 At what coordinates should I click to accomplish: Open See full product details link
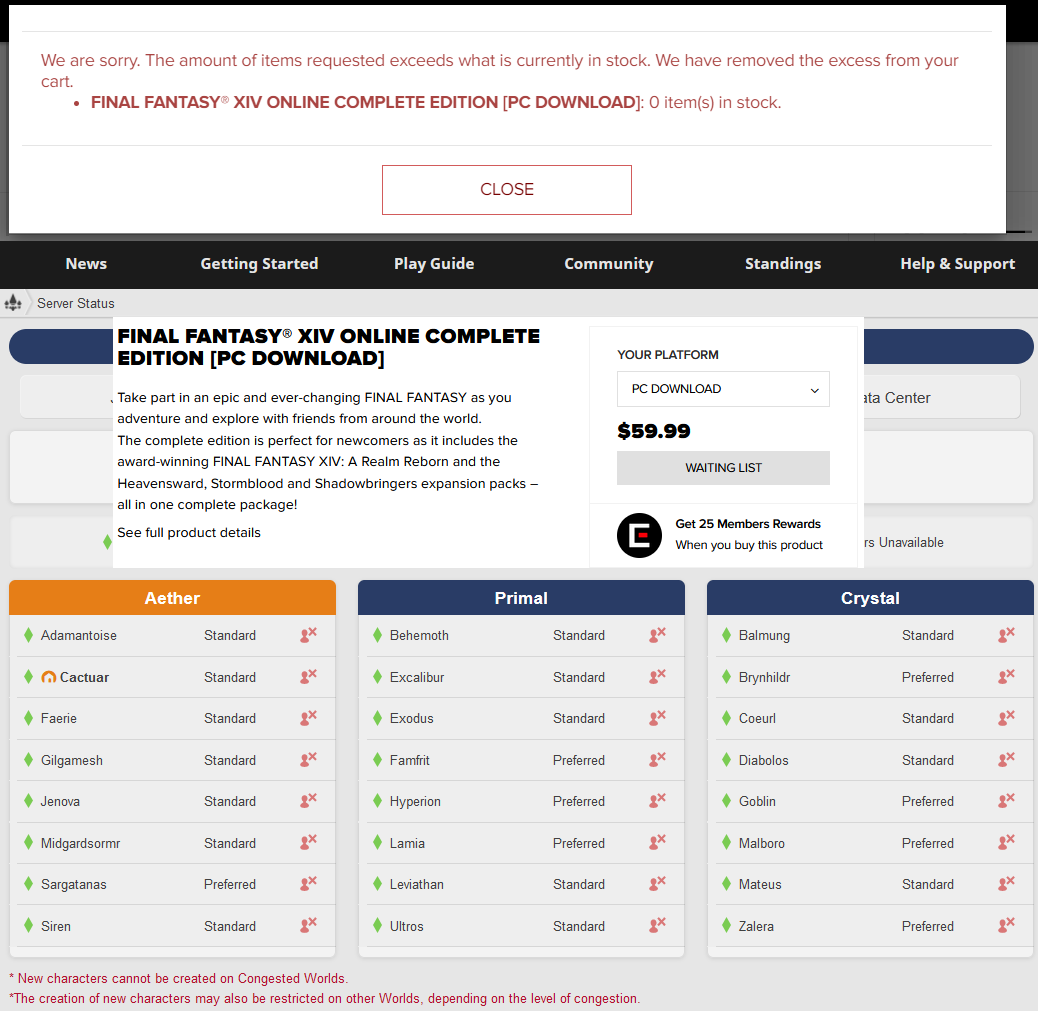coord(189,532)
